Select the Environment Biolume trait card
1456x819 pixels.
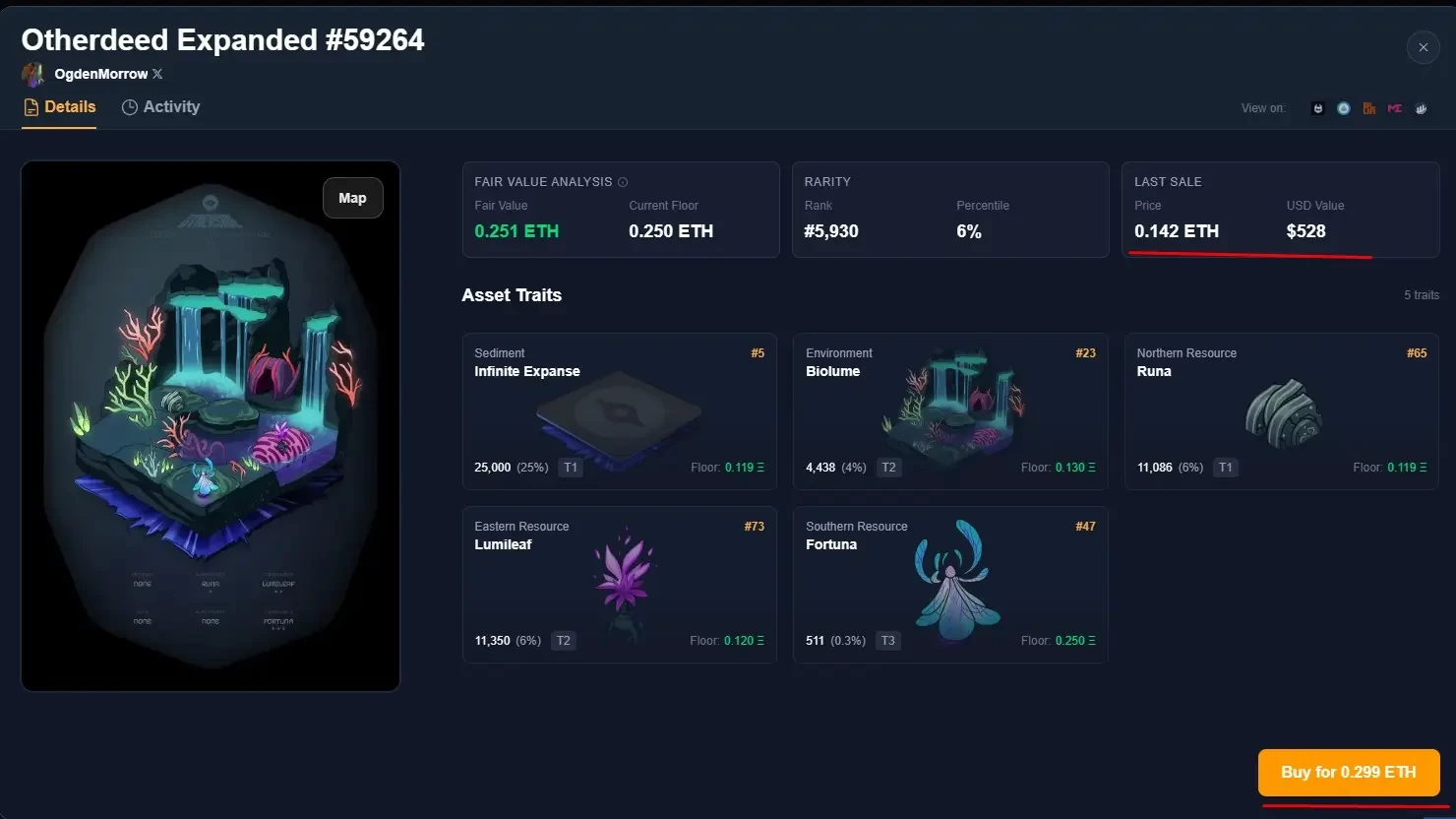tap(950, 411)
